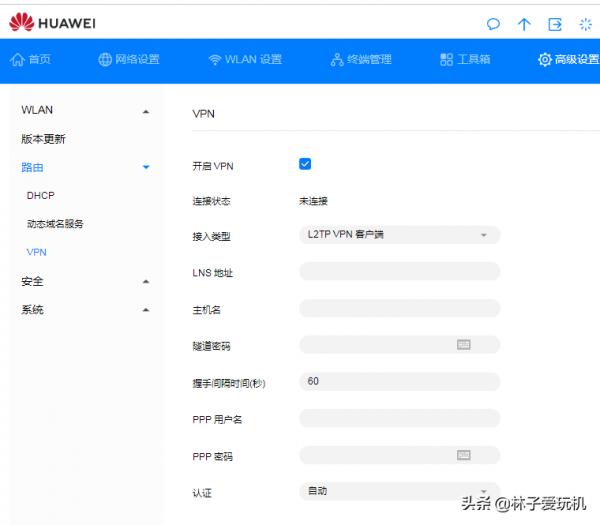This screenshot has height=525, width=600.
Task: Open 版本更新 in the sidebar
Action: point(43,139)
